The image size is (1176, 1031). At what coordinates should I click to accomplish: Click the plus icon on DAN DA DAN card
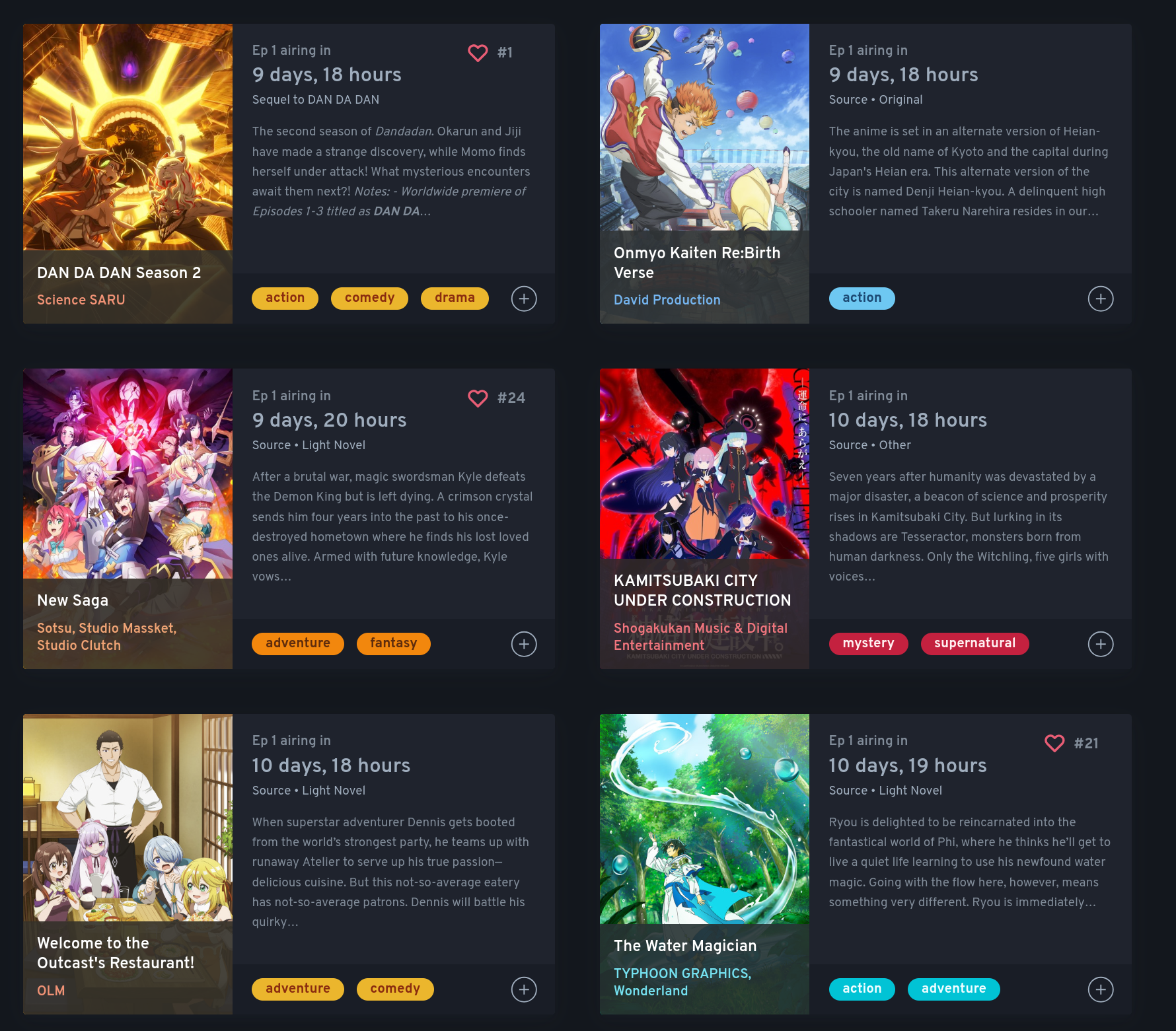coord(524,299)
